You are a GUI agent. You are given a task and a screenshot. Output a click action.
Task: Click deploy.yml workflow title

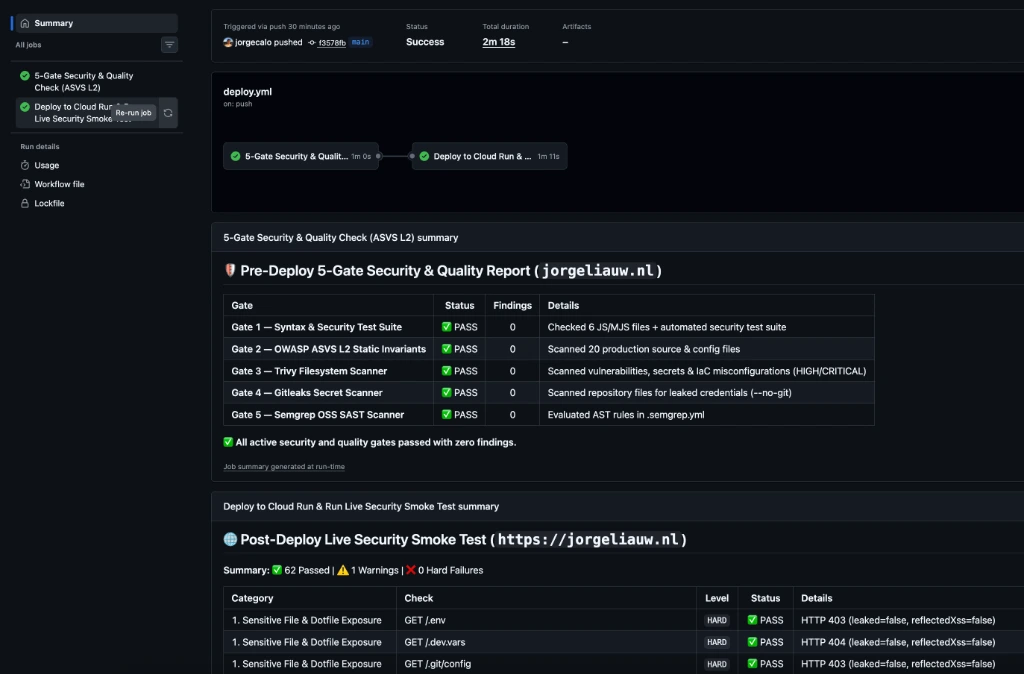(x=248, y=91)
